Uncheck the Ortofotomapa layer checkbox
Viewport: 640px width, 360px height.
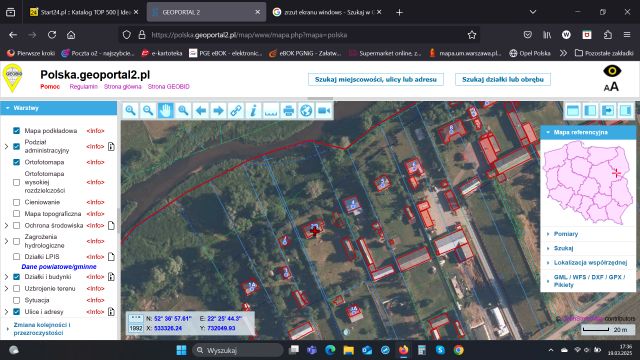(x=16, y=162)
